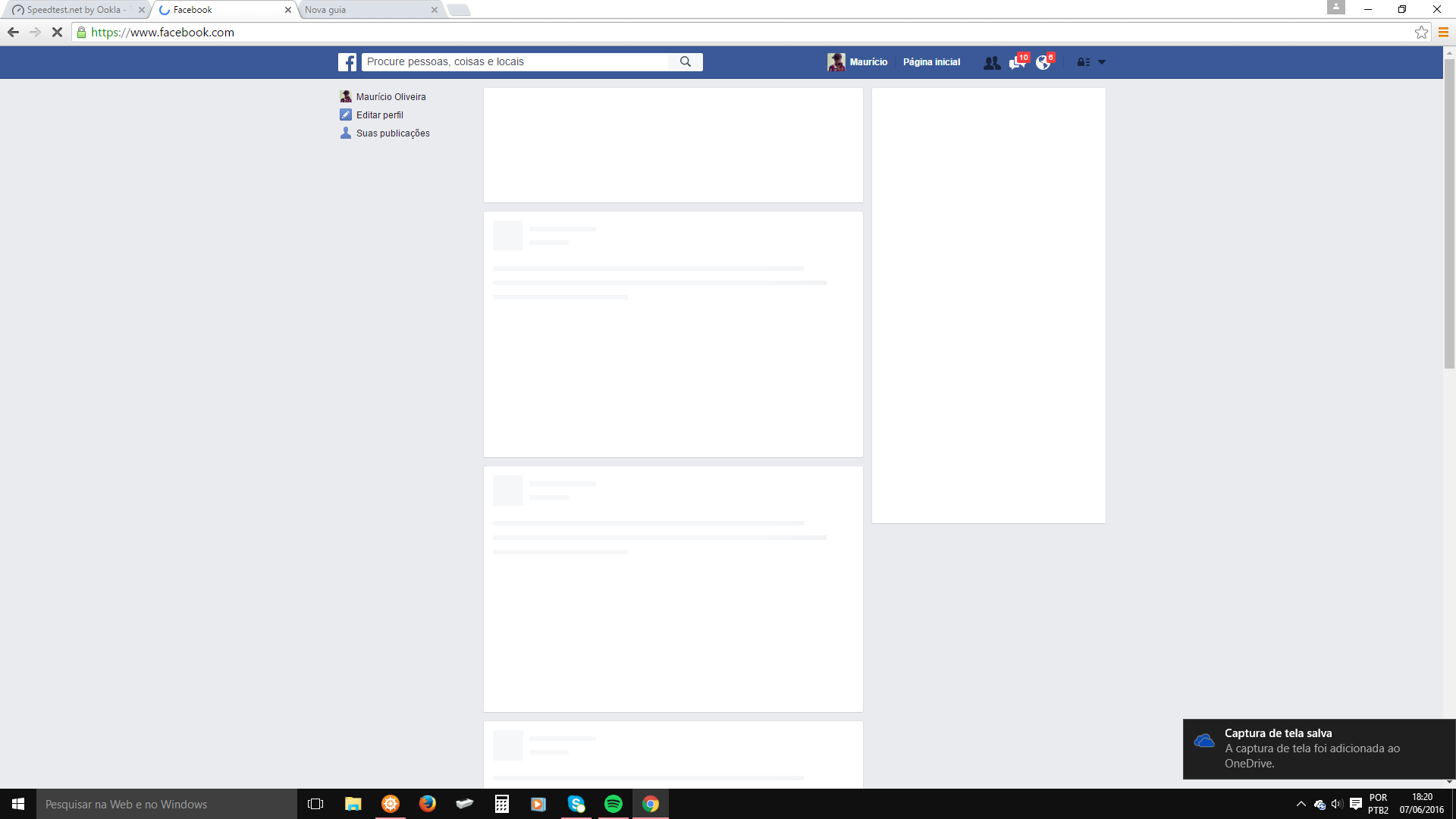Click the page vertical scrollbar thumb
This screenshot has width=1456, height=819.
[1449, 214]
